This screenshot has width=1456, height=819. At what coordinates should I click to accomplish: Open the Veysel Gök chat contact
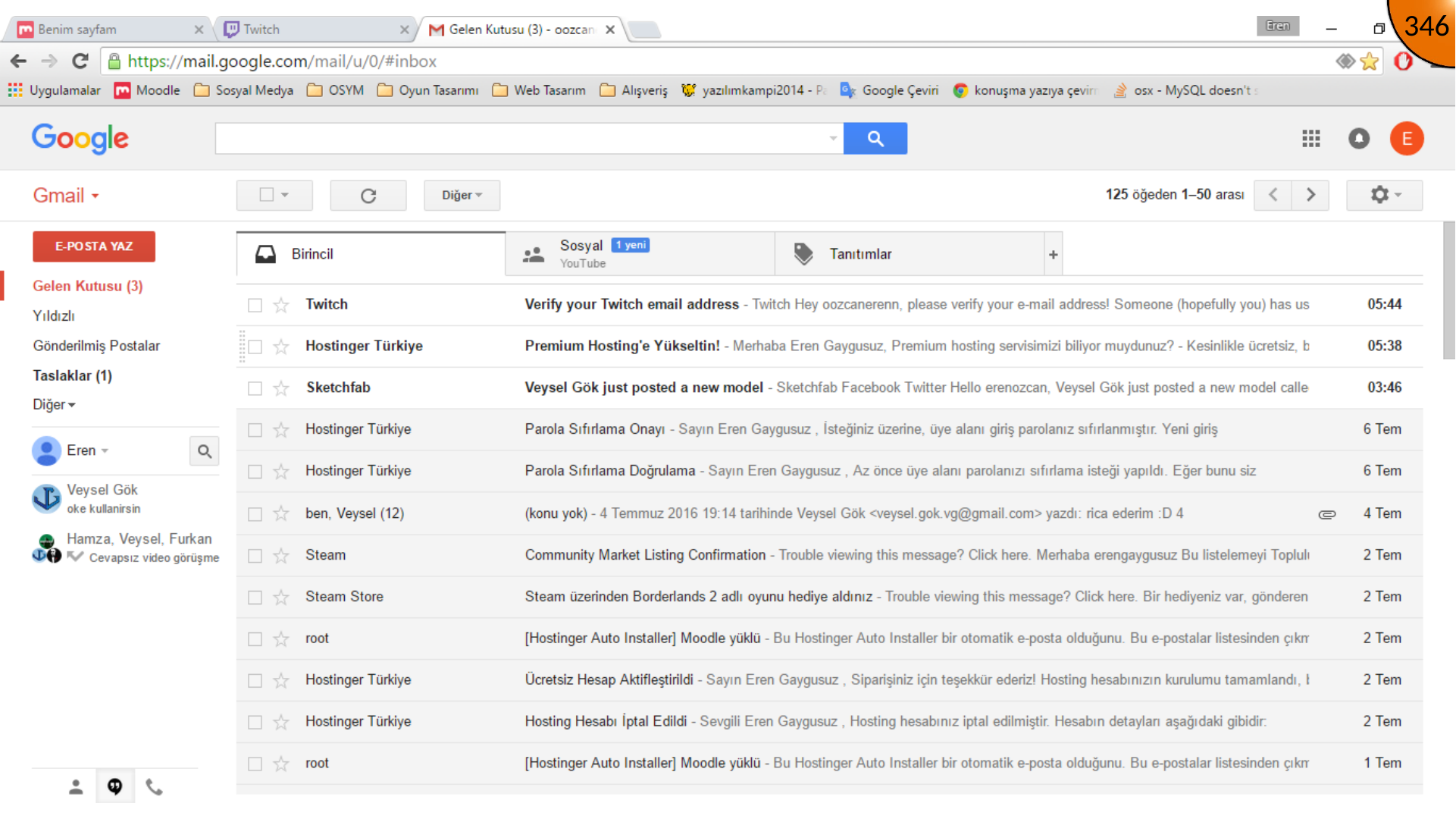(x=125, y=499)
